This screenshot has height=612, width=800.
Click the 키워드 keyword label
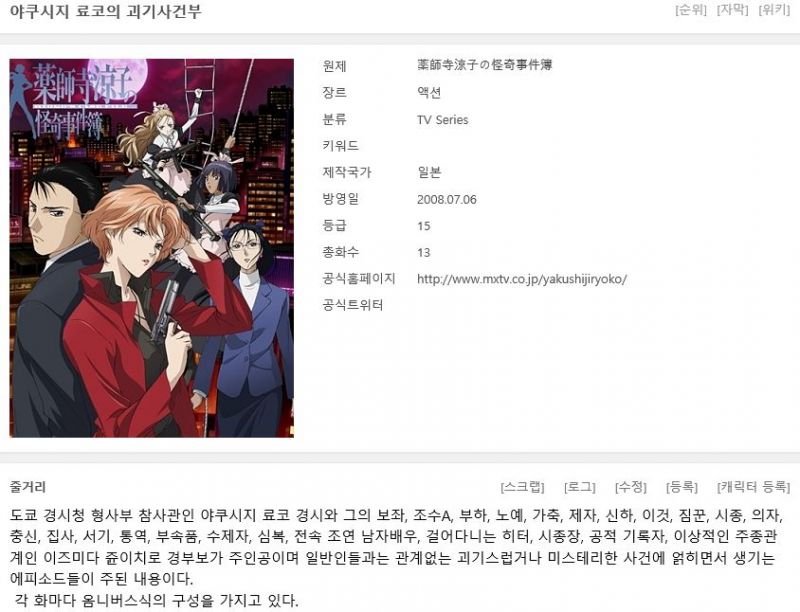pyautogui.click(x=340, y=146)
